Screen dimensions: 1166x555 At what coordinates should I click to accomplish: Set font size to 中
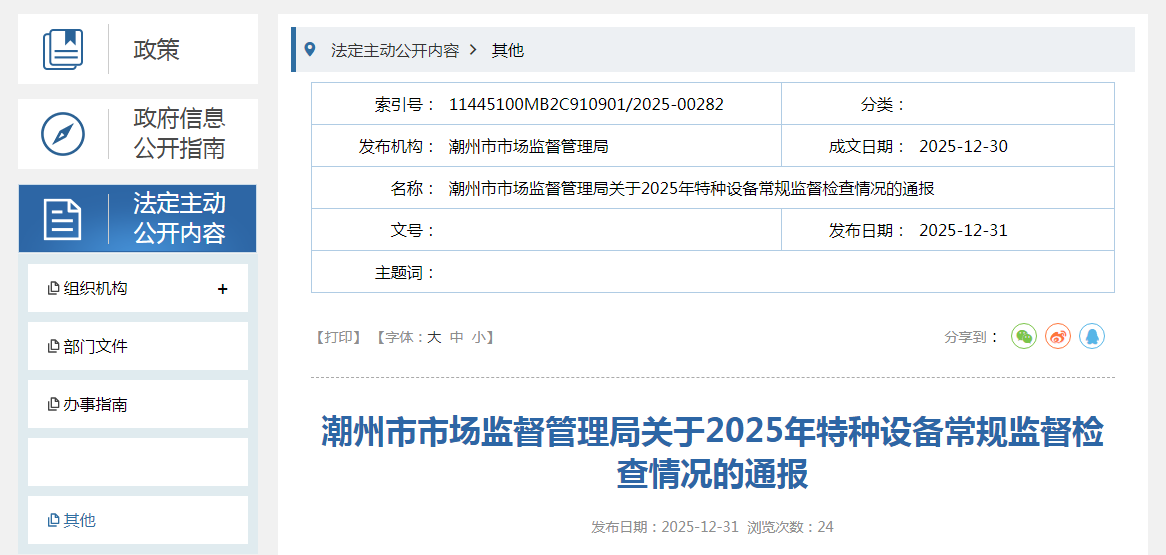457,337
